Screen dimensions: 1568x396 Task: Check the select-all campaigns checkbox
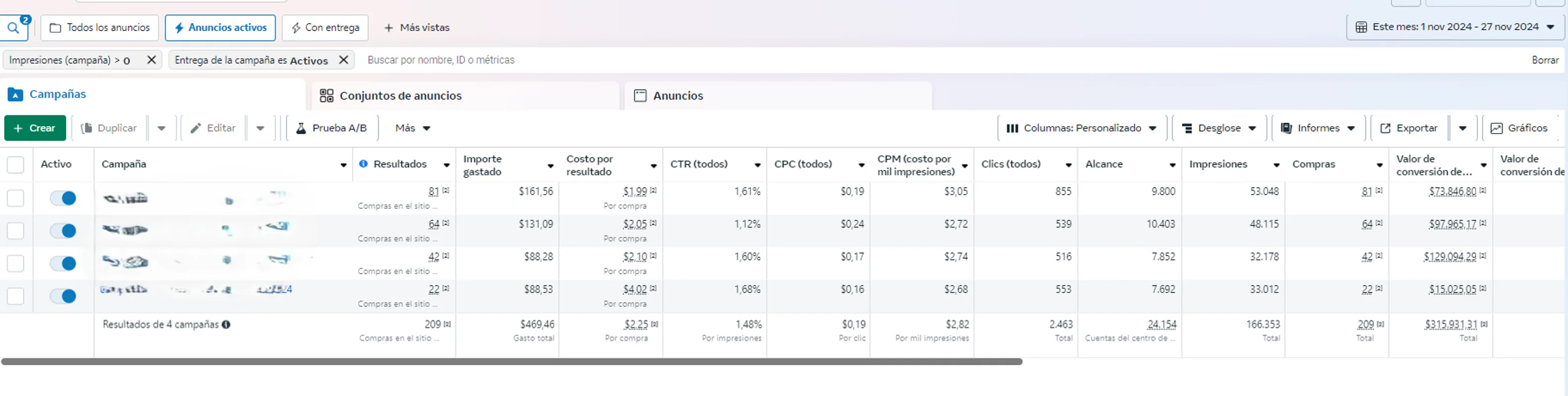pos(15,164)
